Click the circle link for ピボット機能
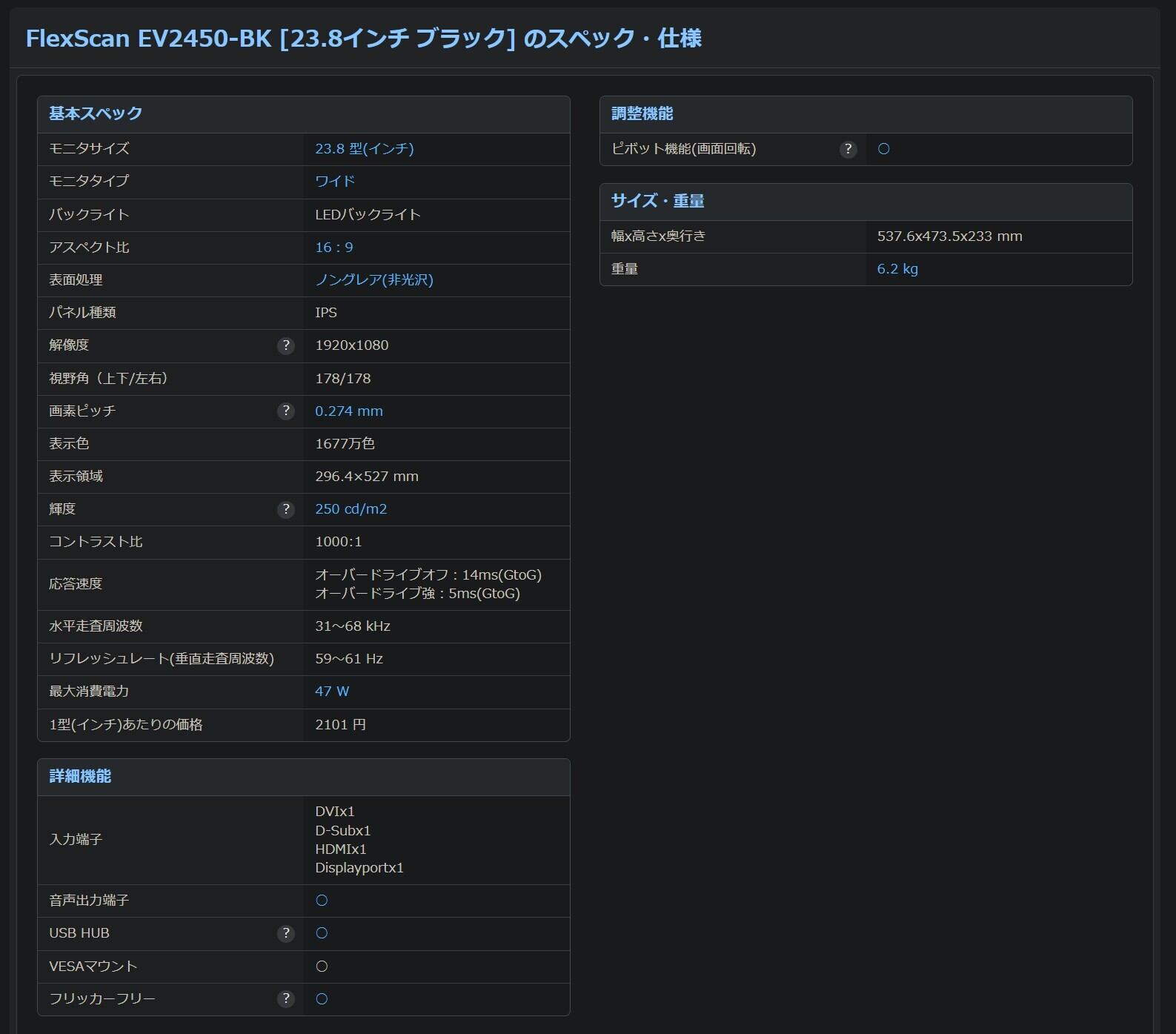Screen dimensions: 1176x1034 pos(883,149)
